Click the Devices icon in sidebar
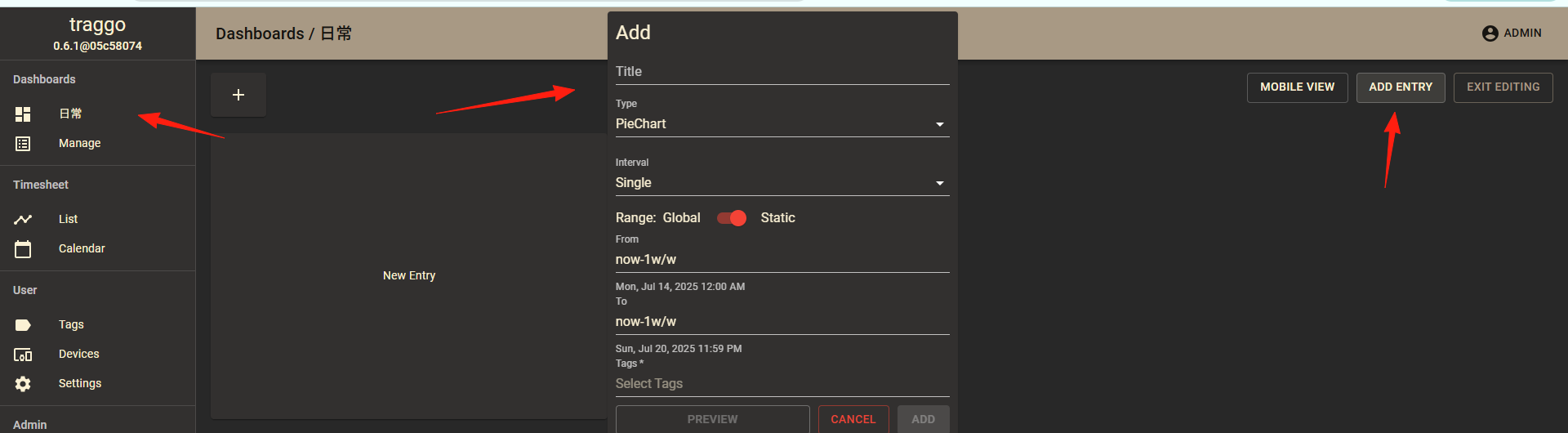Viewport: 1568px width, 433px height. tap(23, 355)
